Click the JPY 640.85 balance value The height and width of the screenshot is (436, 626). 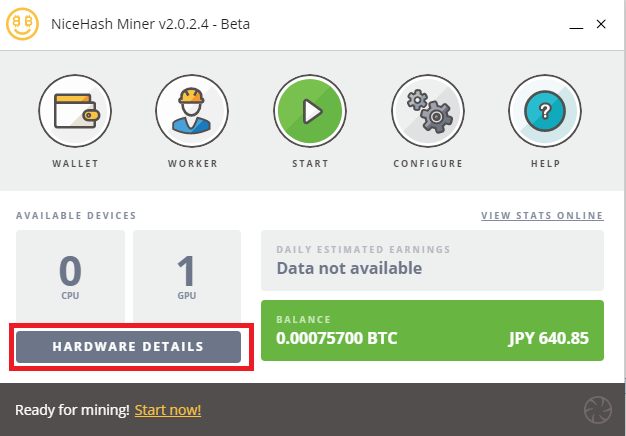point(548,339)
